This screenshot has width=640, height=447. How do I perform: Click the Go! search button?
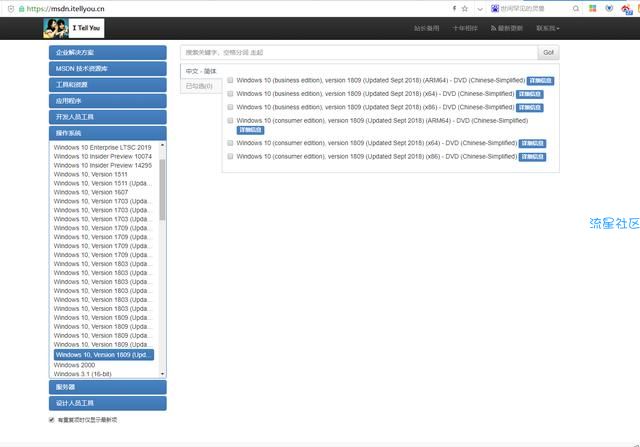tap(549, 52)
